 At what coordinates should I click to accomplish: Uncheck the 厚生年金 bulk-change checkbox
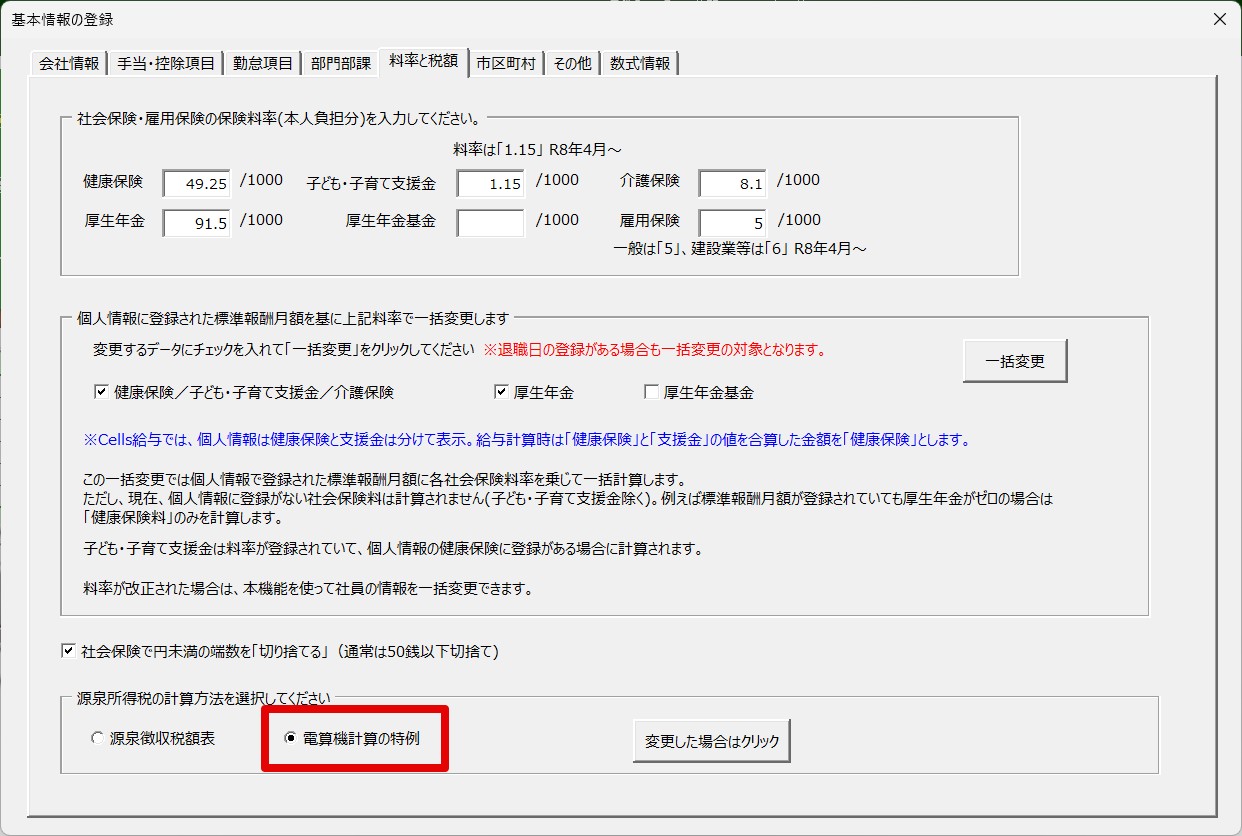click(502, 393)
